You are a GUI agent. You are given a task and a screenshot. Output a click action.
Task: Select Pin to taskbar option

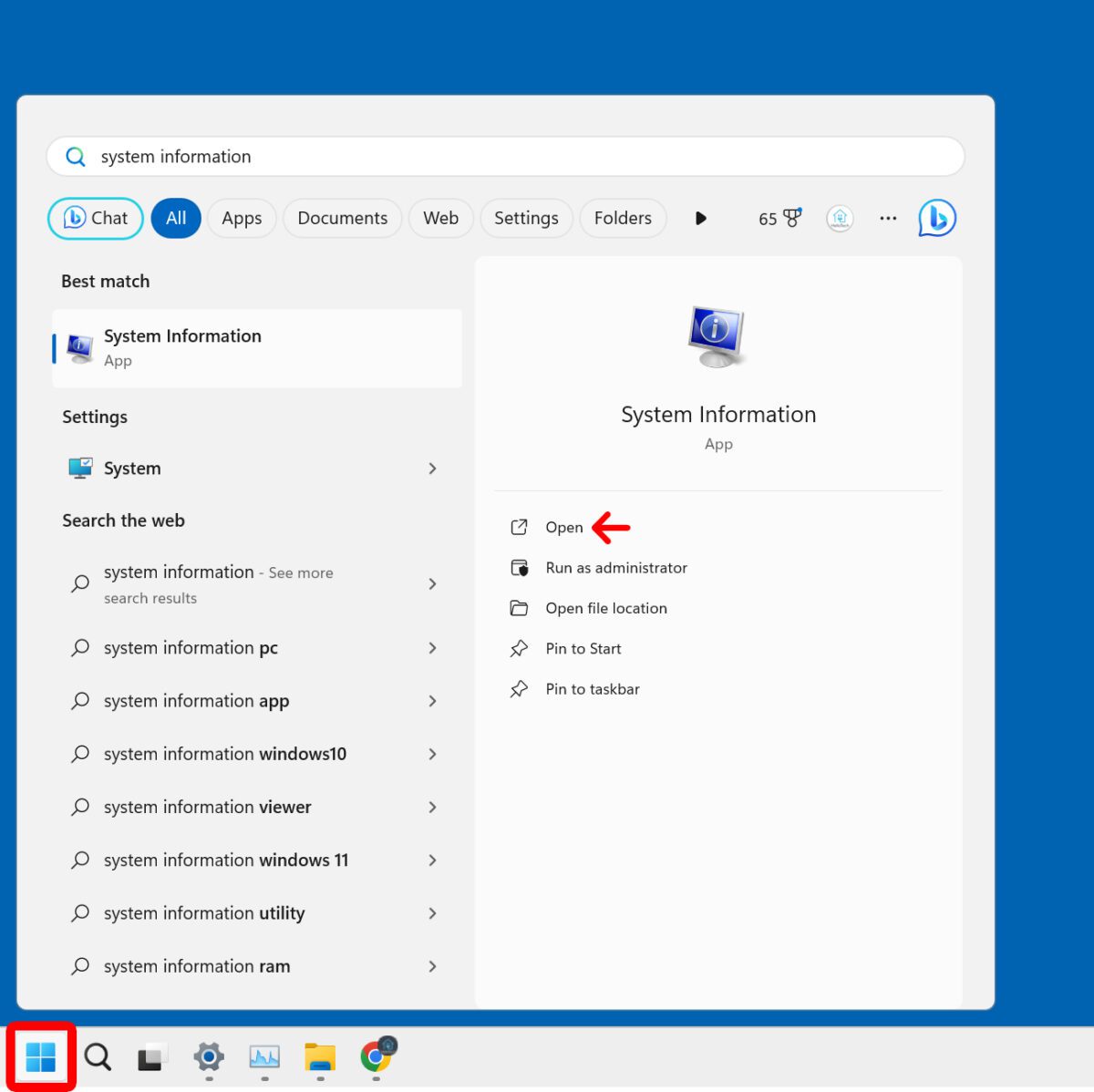[x=592, y=689]
